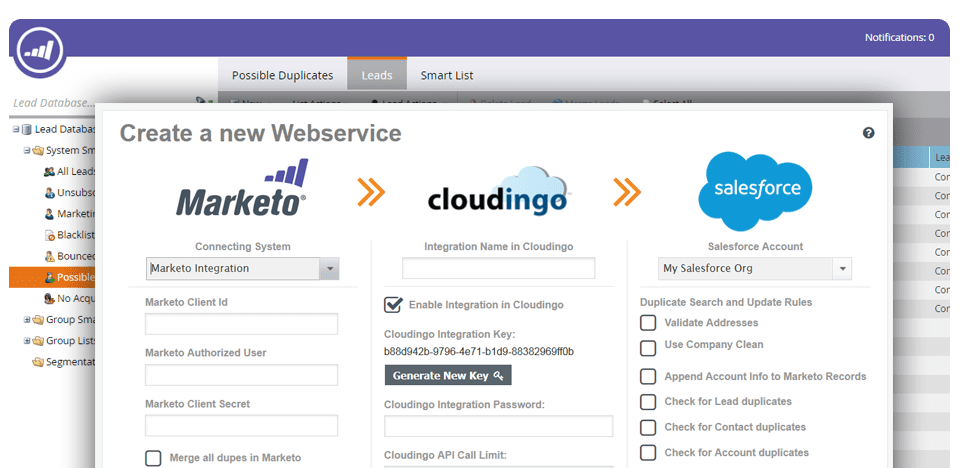Viewport: 961px width, 468px height.
Task: Focus the Integration Name in Cloudingo field
Action: 498,268
